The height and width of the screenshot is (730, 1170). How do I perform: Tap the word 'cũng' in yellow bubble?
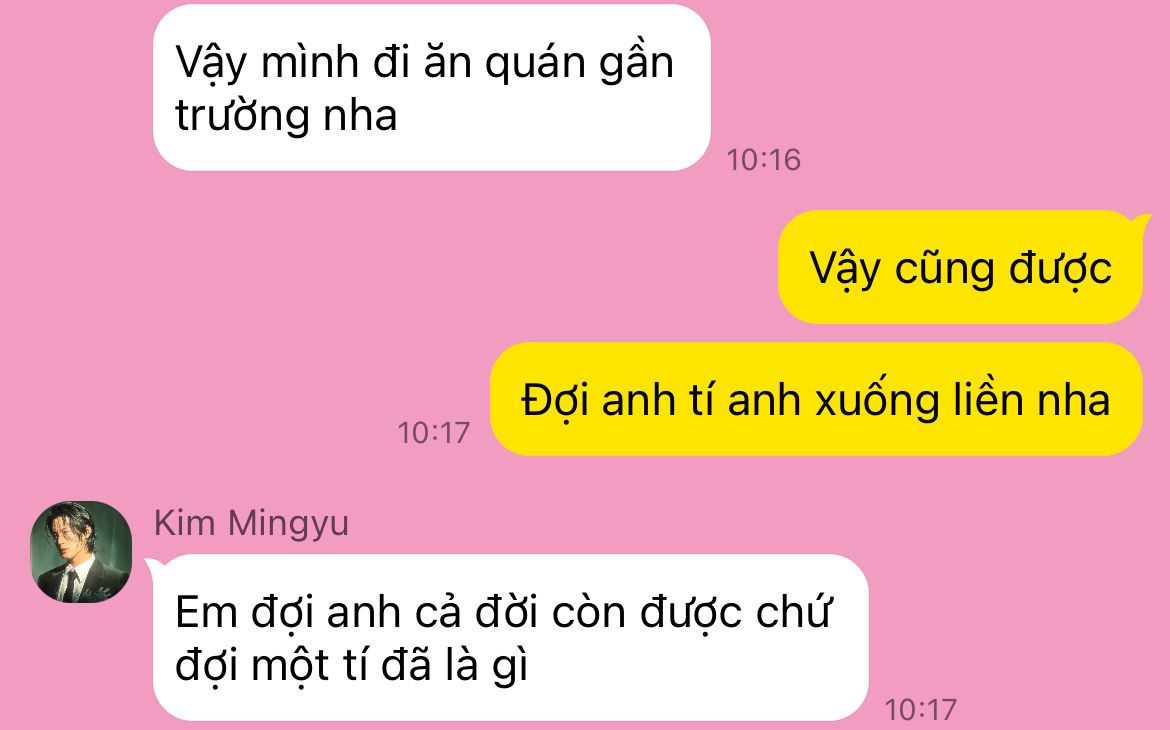[945, 269]
